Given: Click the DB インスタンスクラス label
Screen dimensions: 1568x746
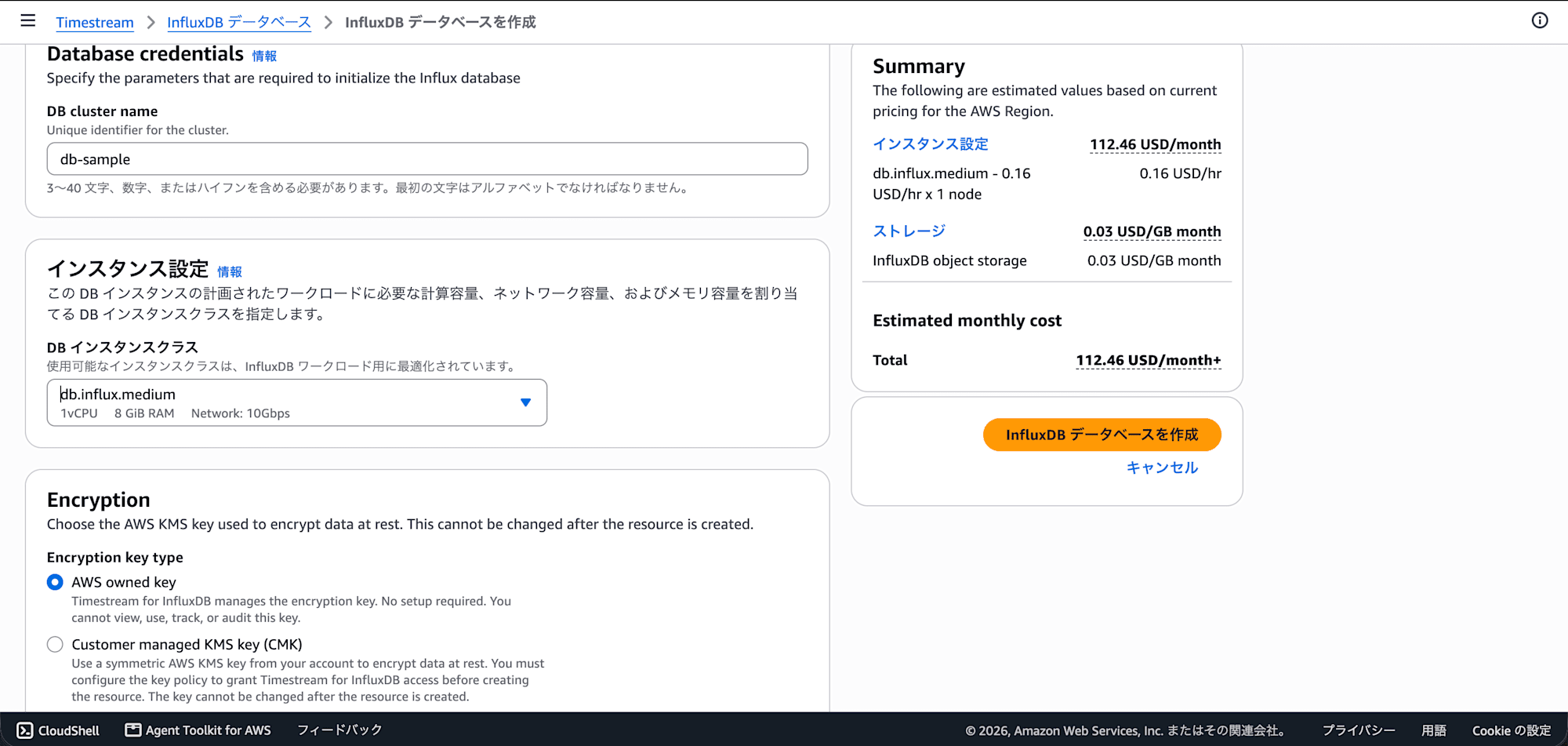Looking at the screenshot, I should coord(122,348).
